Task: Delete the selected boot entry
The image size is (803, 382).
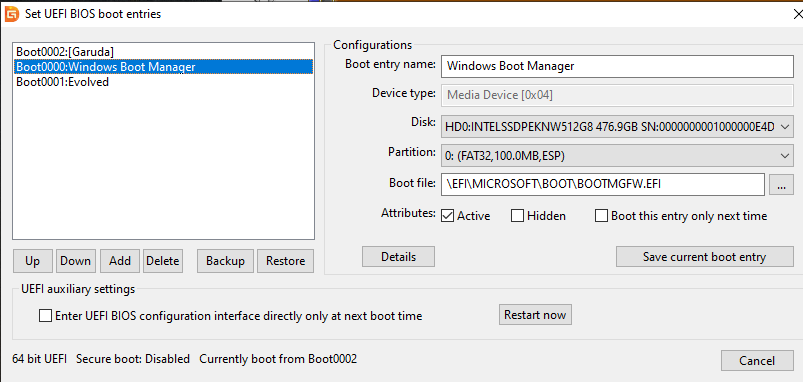Action: (x=162, y=261)
